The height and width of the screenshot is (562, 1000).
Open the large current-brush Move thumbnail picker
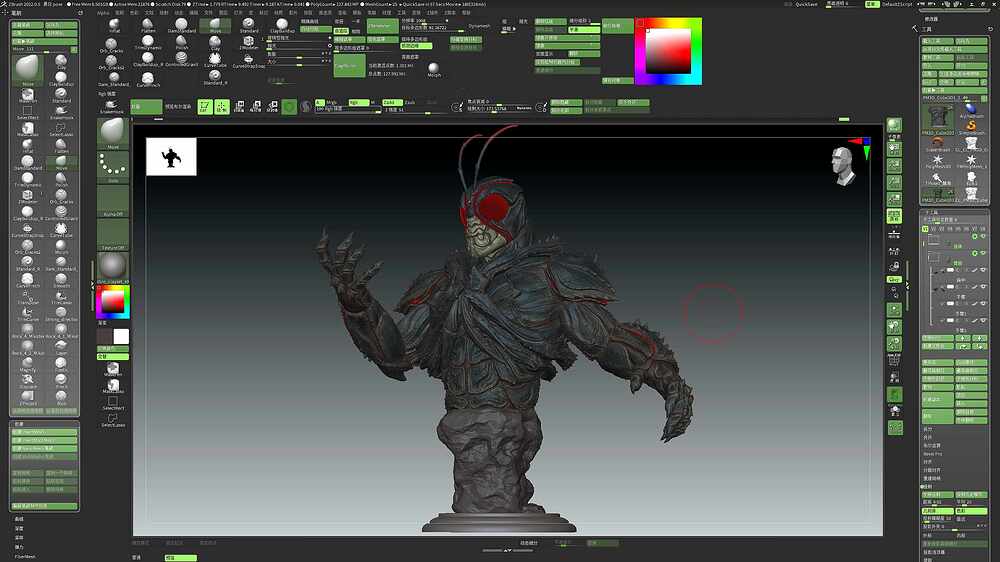coord(27,69)
